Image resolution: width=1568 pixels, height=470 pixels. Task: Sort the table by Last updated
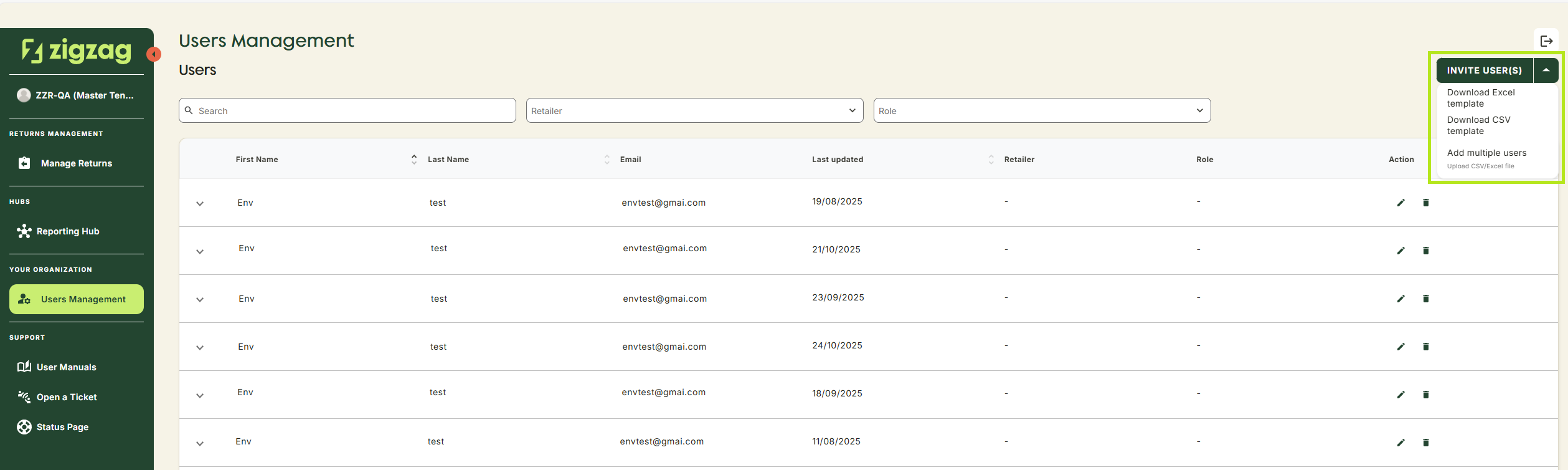coord(991,160)
